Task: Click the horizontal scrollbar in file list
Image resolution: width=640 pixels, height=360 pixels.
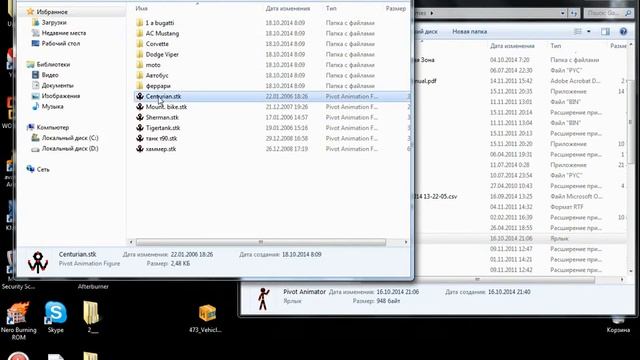Action: 261,242
